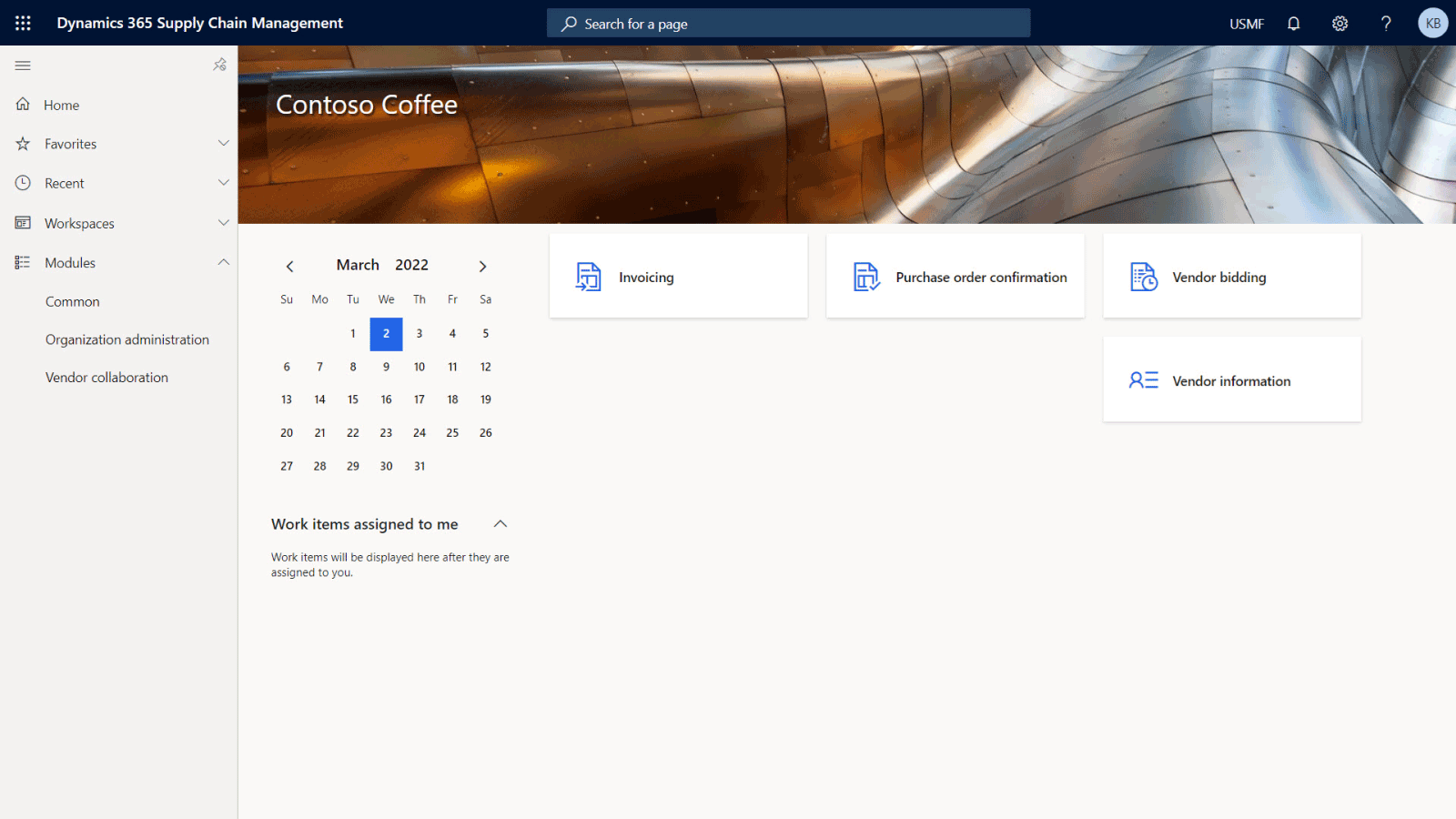The height and width of the screenshot is (819, 1456).
Task: Click inside the Search for a page field
Action: [x=788, y=23]
